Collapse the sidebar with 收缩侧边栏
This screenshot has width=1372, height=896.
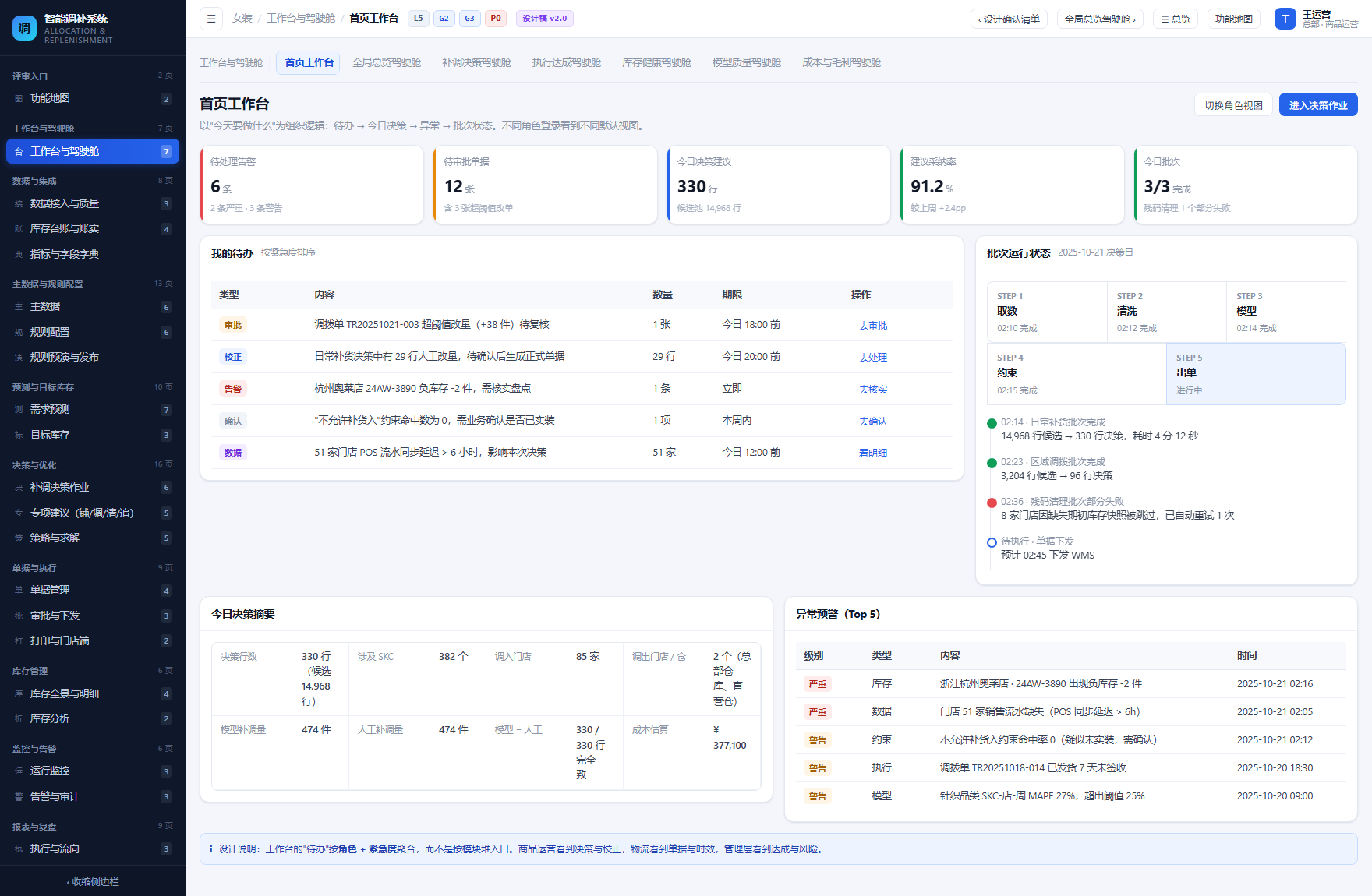point(93,882)
